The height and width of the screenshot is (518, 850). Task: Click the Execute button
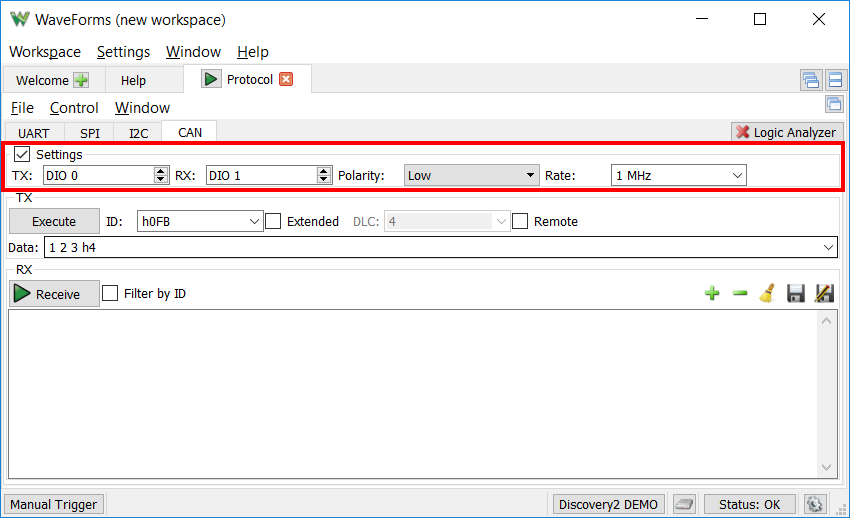point(54,221)
